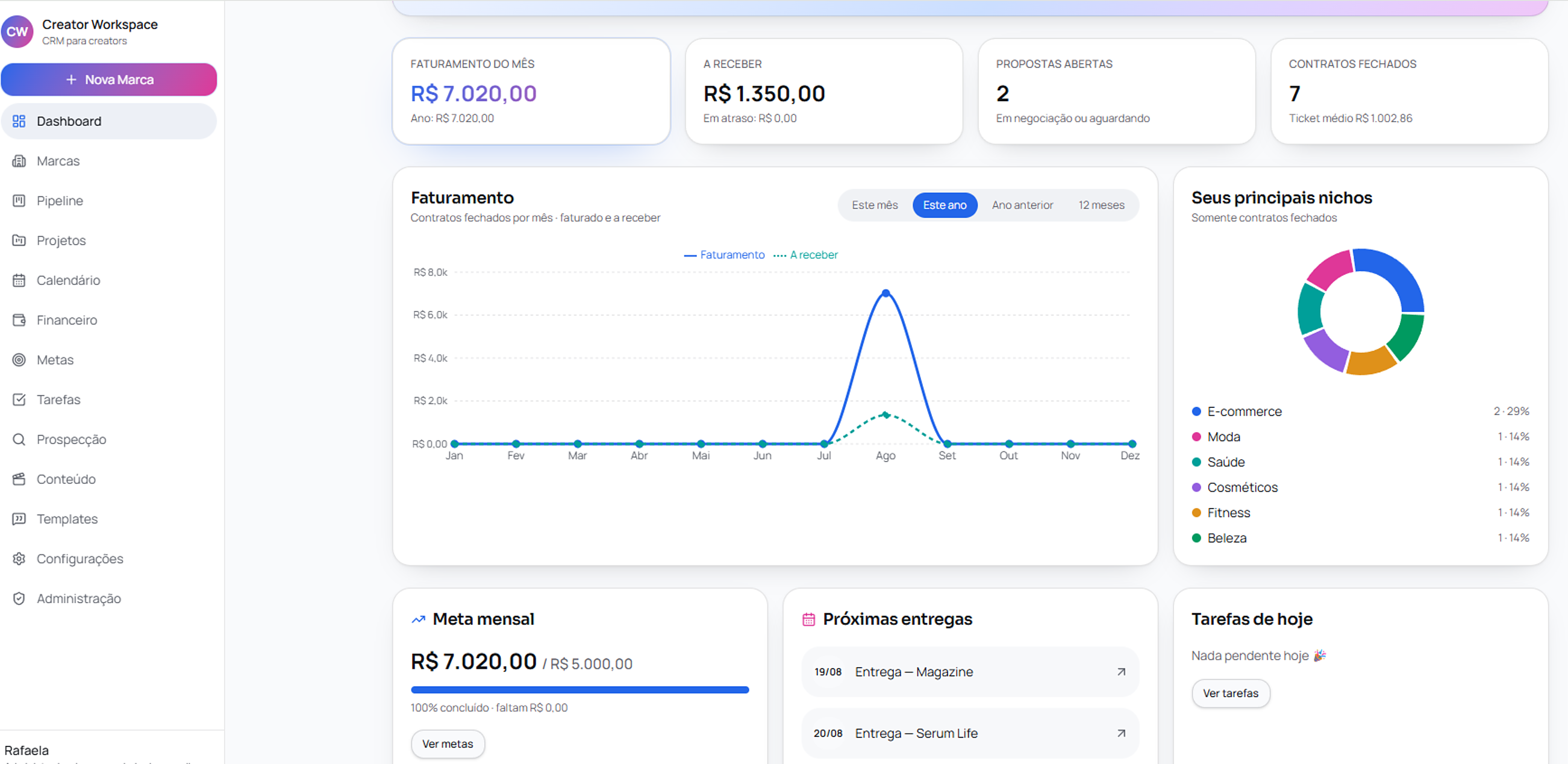Click the Propostas abertas card

point(1116,92)
